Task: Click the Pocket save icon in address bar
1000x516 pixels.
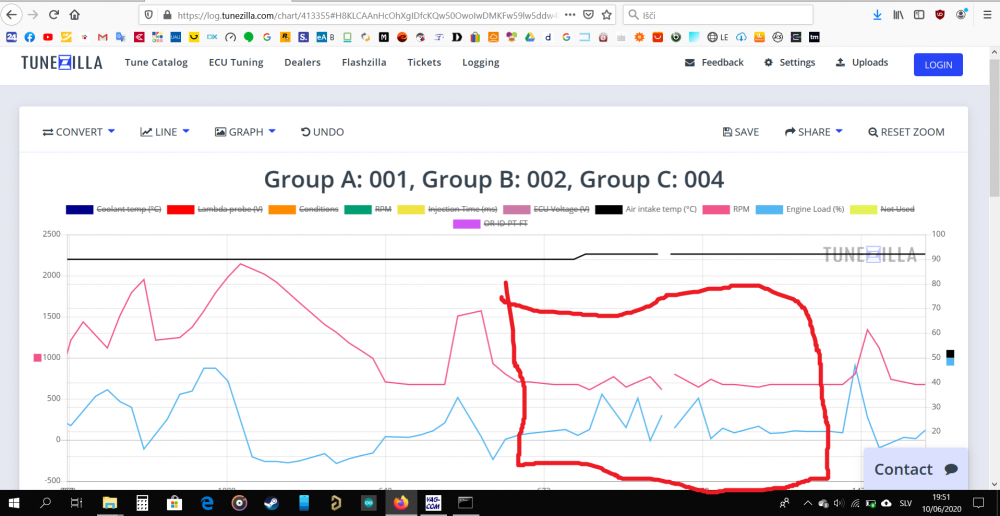Action: coord(589,14)
